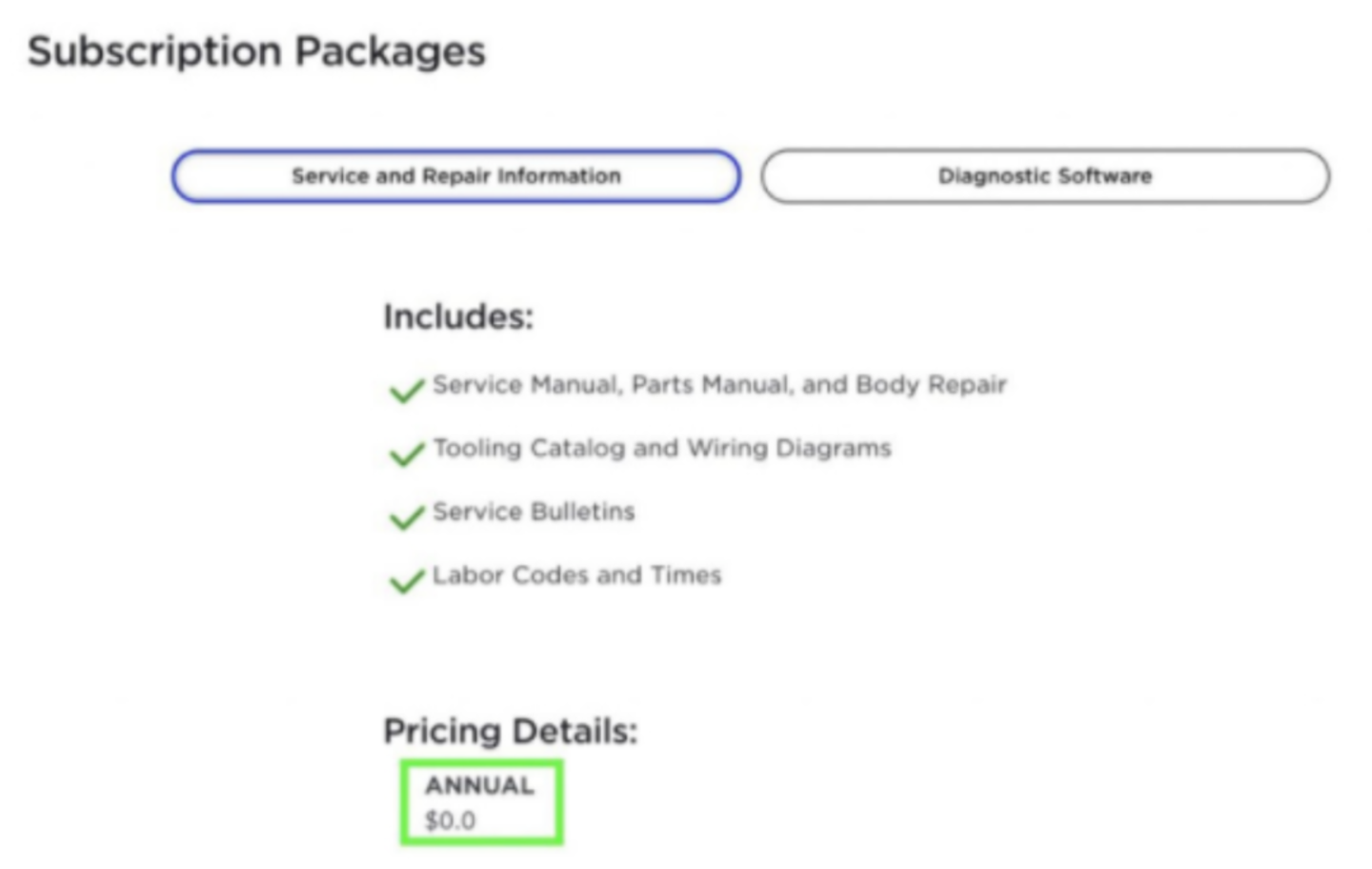The height and width of the screenshot is (869, 1372).
Task: Click Body Repair at the end of first item
Action: [x=931, y=385]
